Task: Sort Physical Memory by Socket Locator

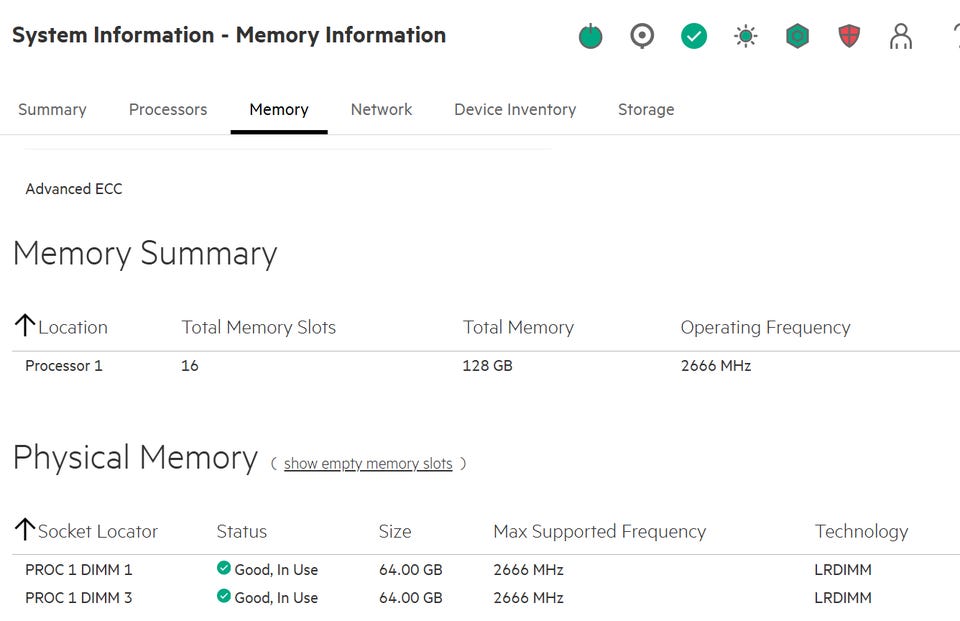Action: point(97,531)
